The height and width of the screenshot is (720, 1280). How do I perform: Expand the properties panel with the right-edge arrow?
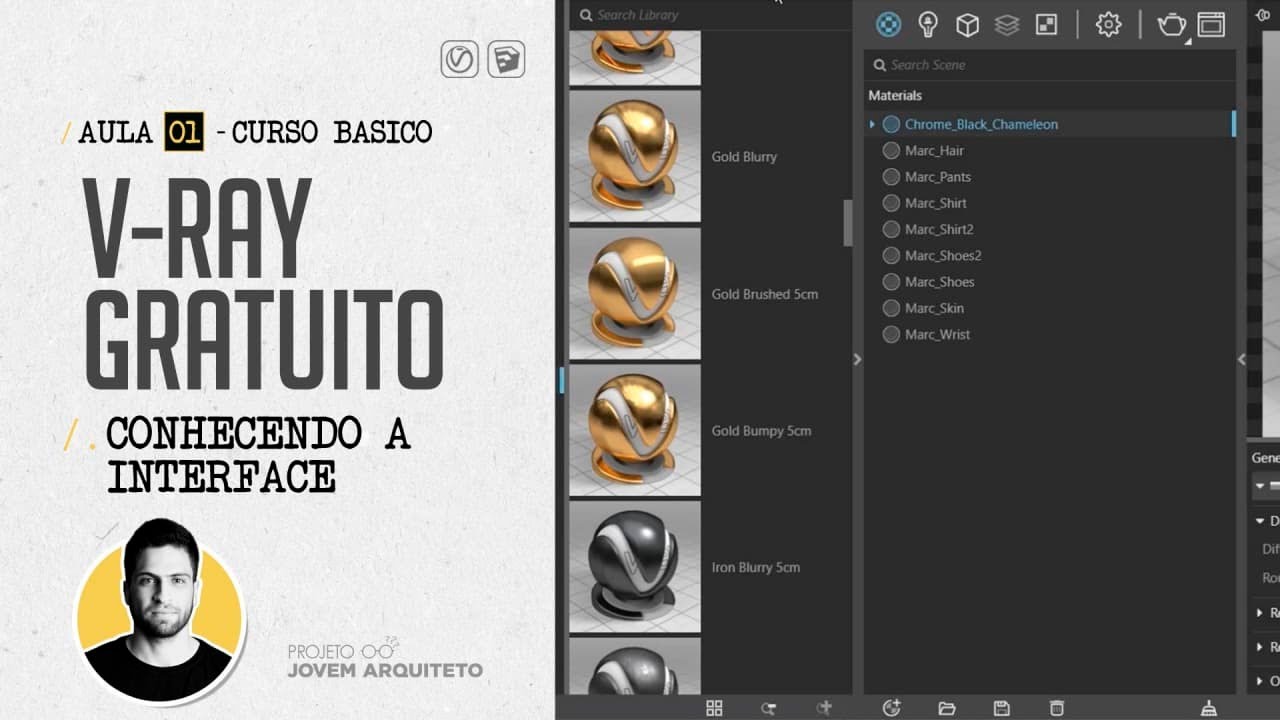click(1242, 359)
